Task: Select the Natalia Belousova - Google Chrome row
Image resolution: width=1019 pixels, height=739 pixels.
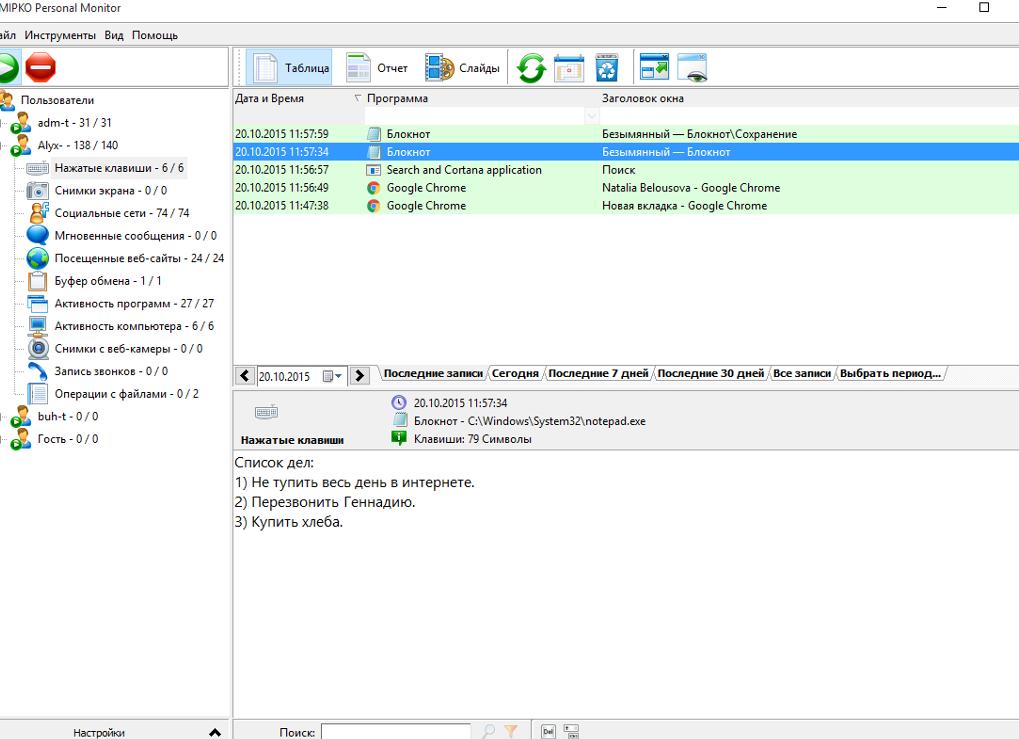Action: (x=626, y=188)
